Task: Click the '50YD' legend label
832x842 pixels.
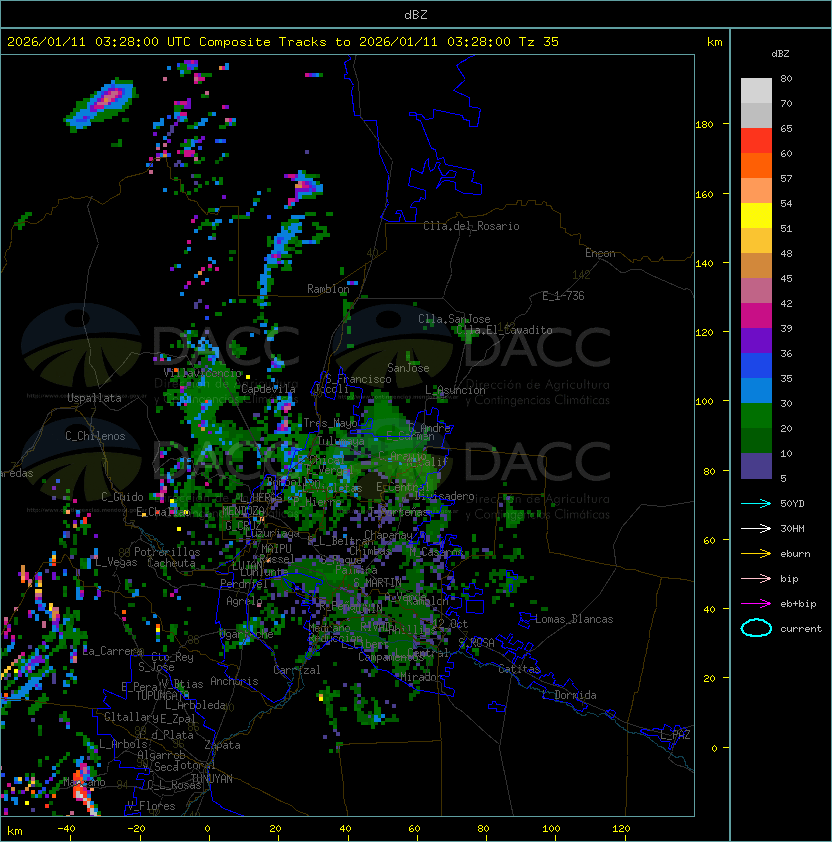Action: 792,503
